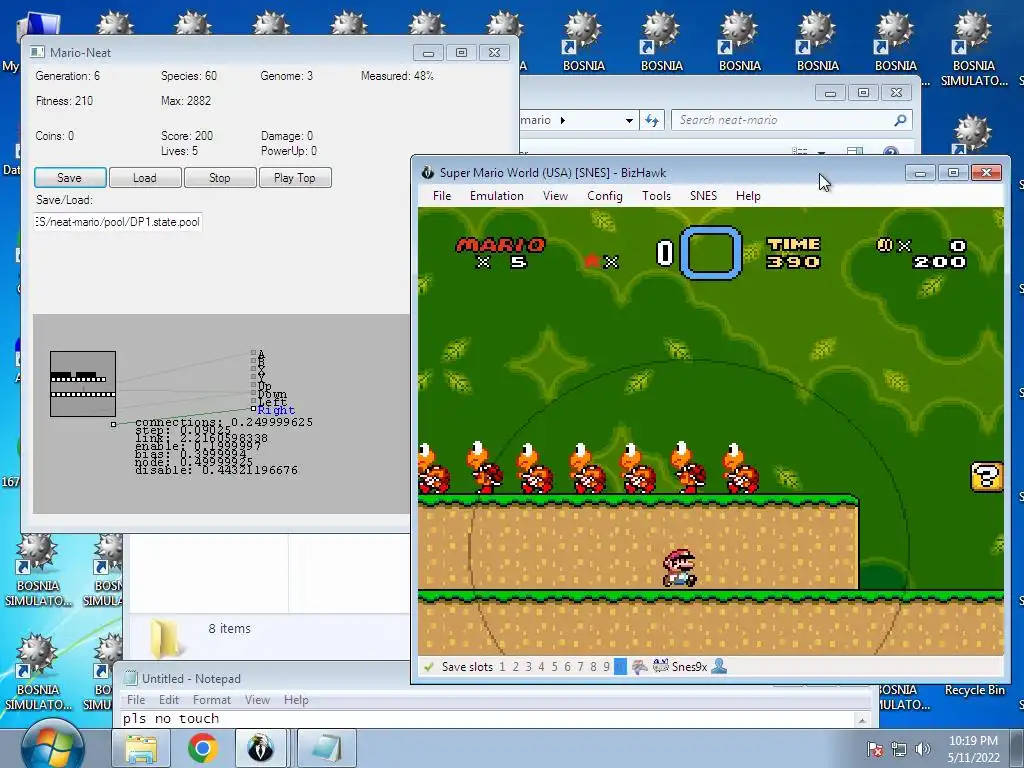Click the Mario-Neat window title icon
Screen dimensions: 1024x768
click(x=38, y=52)
